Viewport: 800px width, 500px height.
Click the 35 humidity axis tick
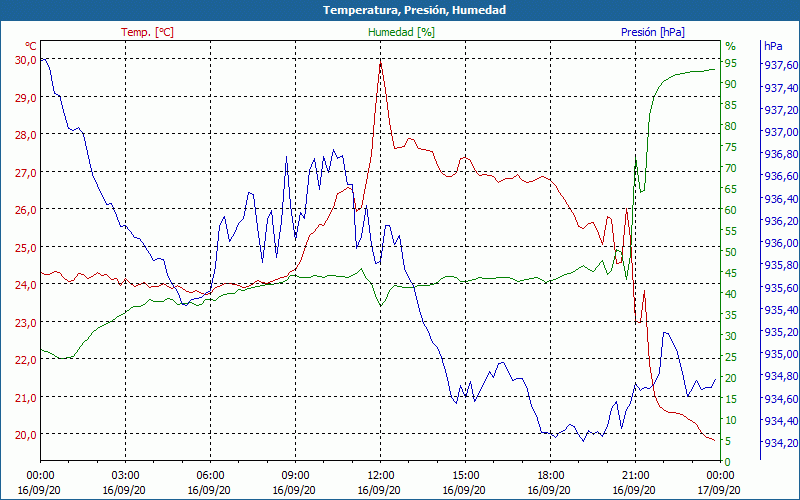point(731,315)
